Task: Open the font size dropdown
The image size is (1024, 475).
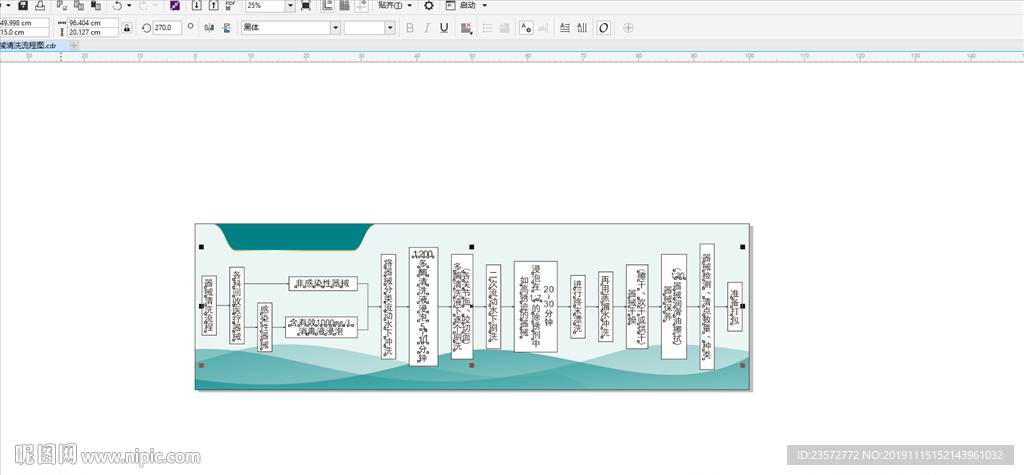Action: [390, 28]
